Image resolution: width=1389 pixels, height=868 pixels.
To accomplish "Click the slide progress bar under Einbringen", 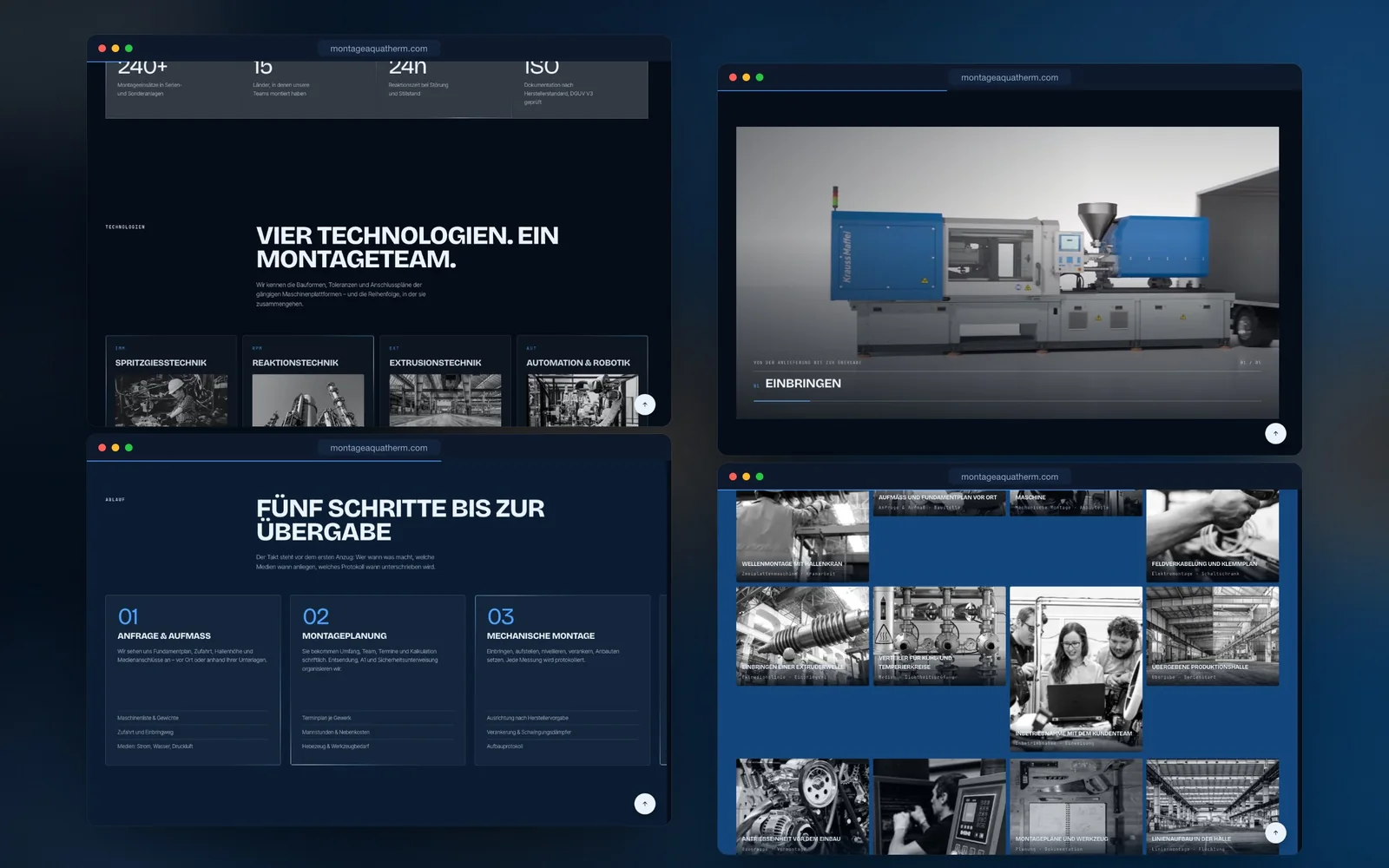I will click(x=1007, y=401).
